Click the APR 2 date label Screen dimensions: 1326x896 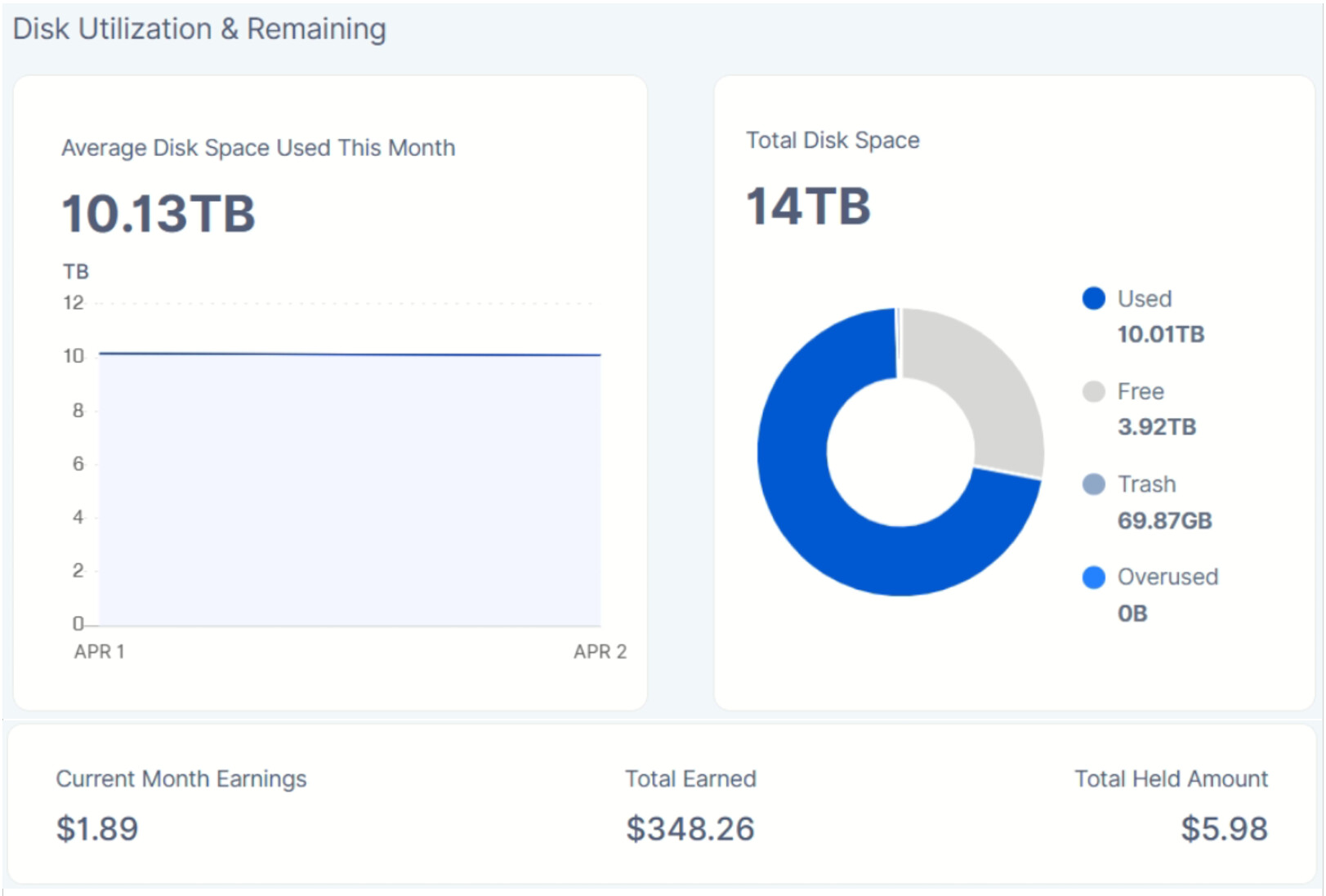[600, 652]
